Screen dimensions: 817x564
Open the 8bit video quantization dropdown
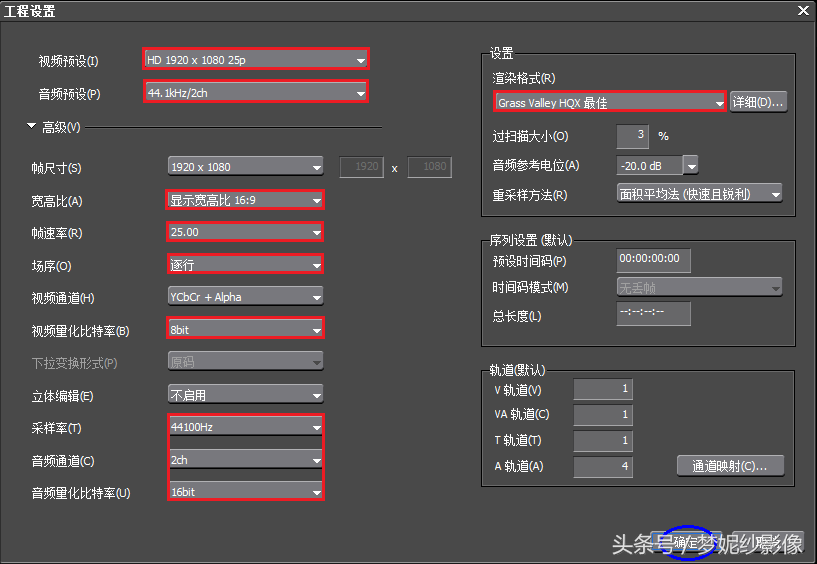pyautogui.click(x=245, y=330)
